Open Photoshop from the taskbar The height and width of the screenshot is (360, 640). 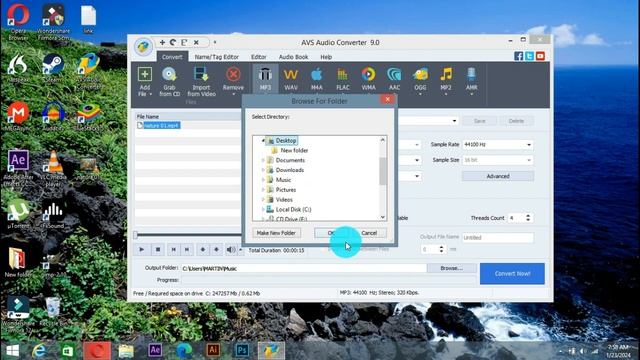tap(242, 350)
